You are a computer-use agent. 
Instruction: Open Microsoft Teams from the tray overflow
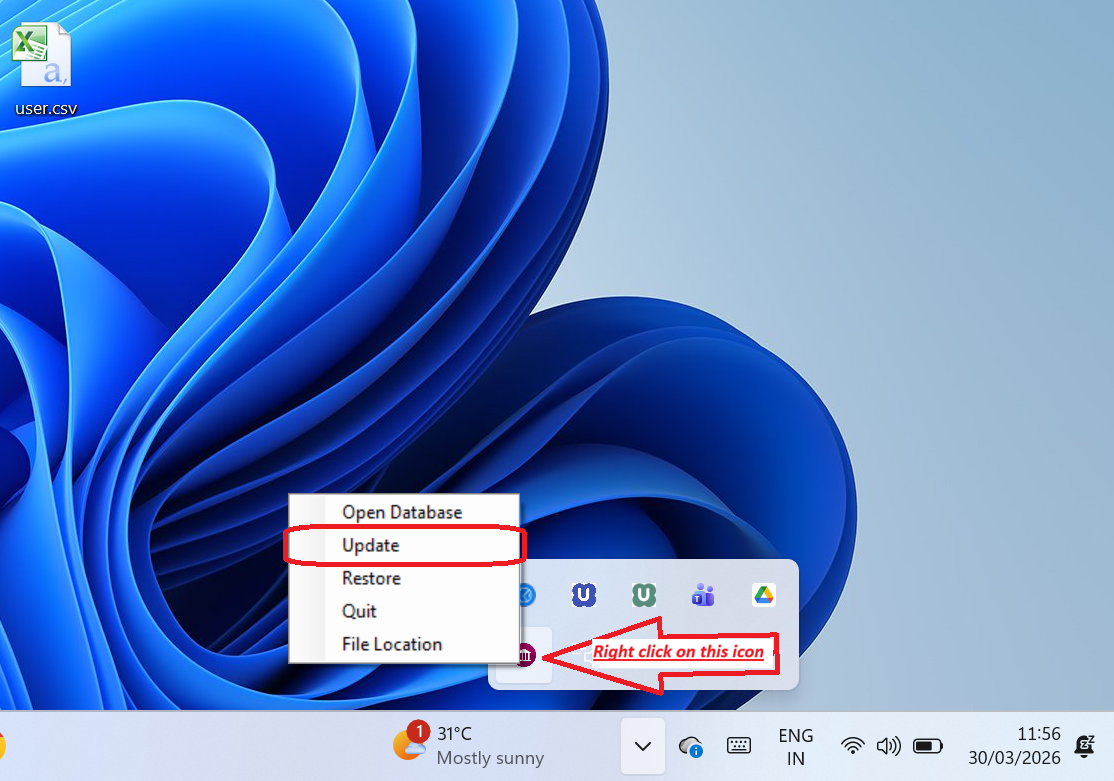point(703,595)
